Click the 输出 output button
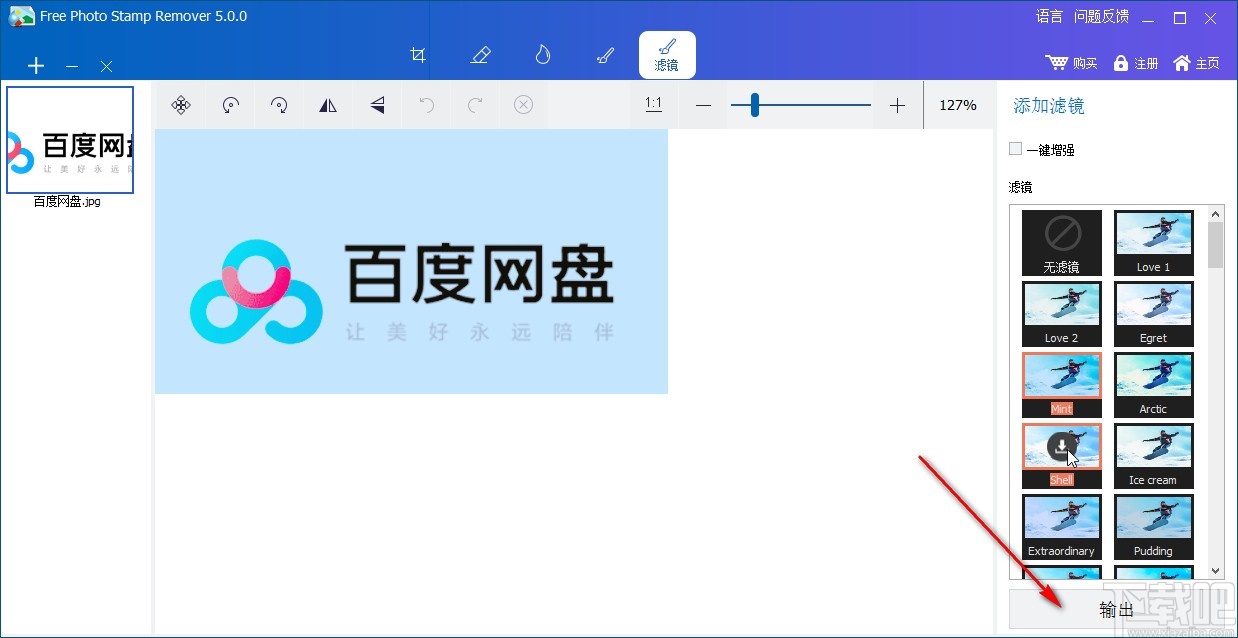 pyautogui.click(x=1117, y=609)
